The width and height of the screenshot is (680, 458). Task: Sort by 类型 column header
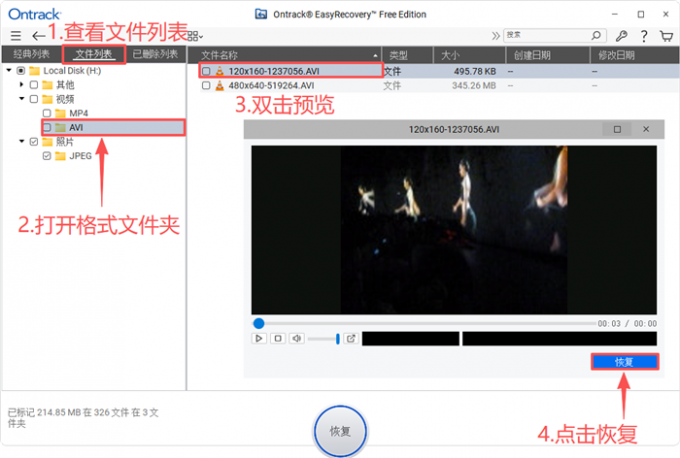408,55
